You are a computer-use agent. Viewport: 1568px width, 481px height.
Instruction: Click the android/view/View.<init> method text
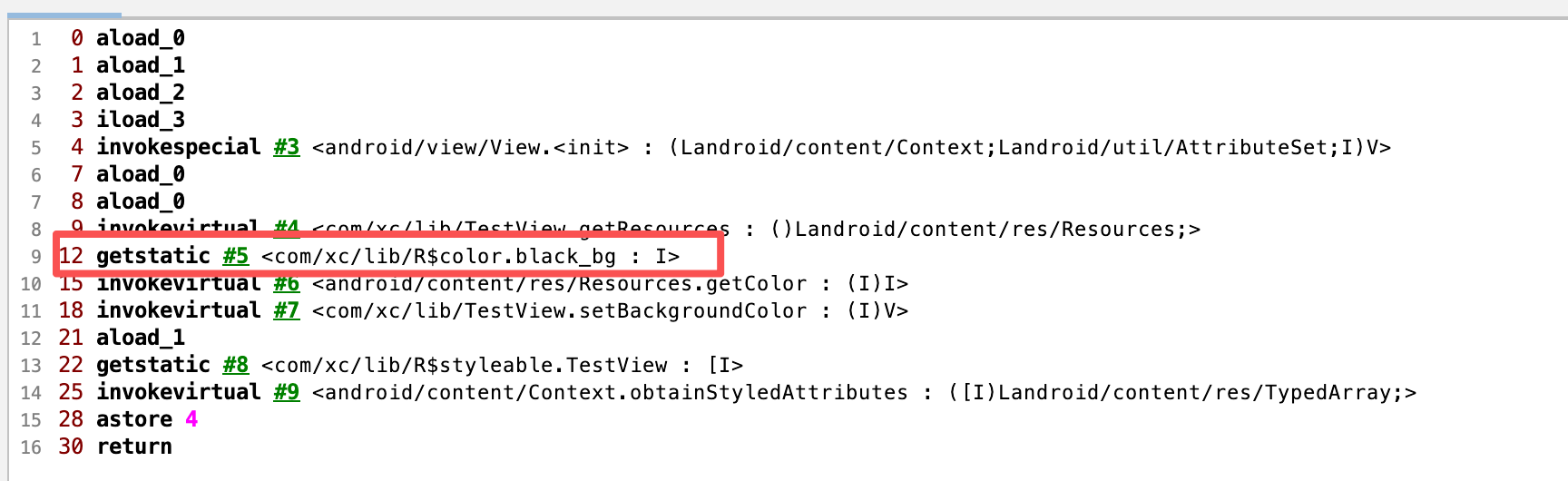(470, 147)
